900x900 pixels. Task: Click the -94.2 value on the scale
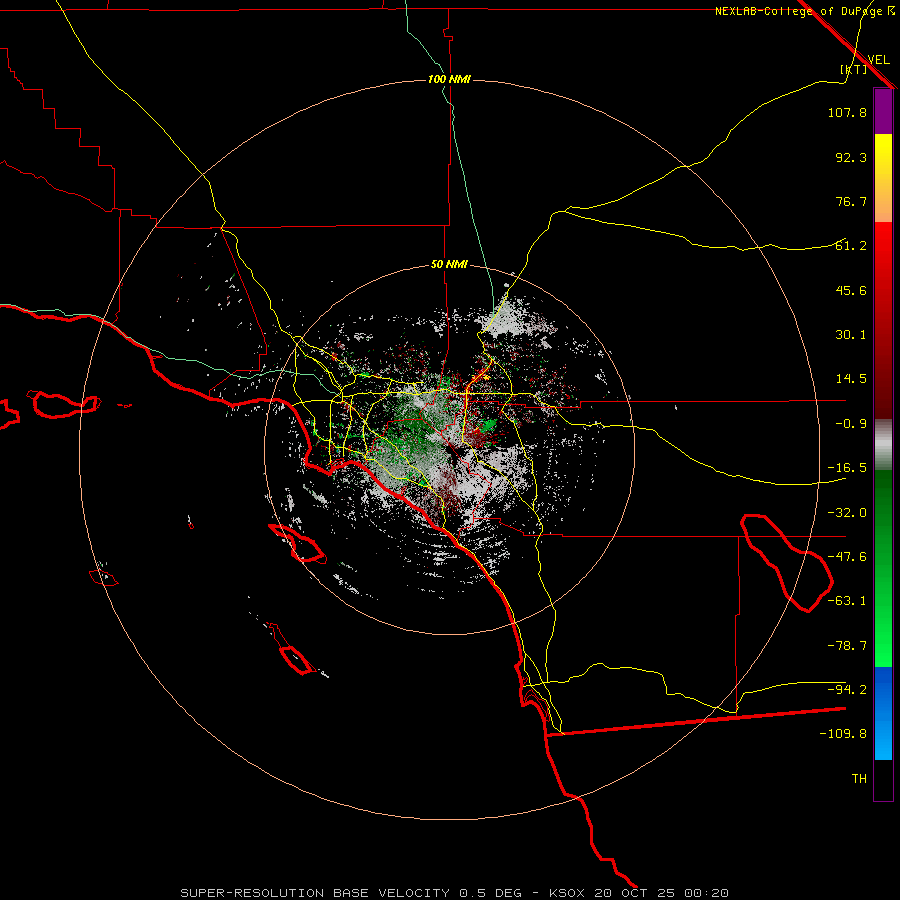click(847, 690)
